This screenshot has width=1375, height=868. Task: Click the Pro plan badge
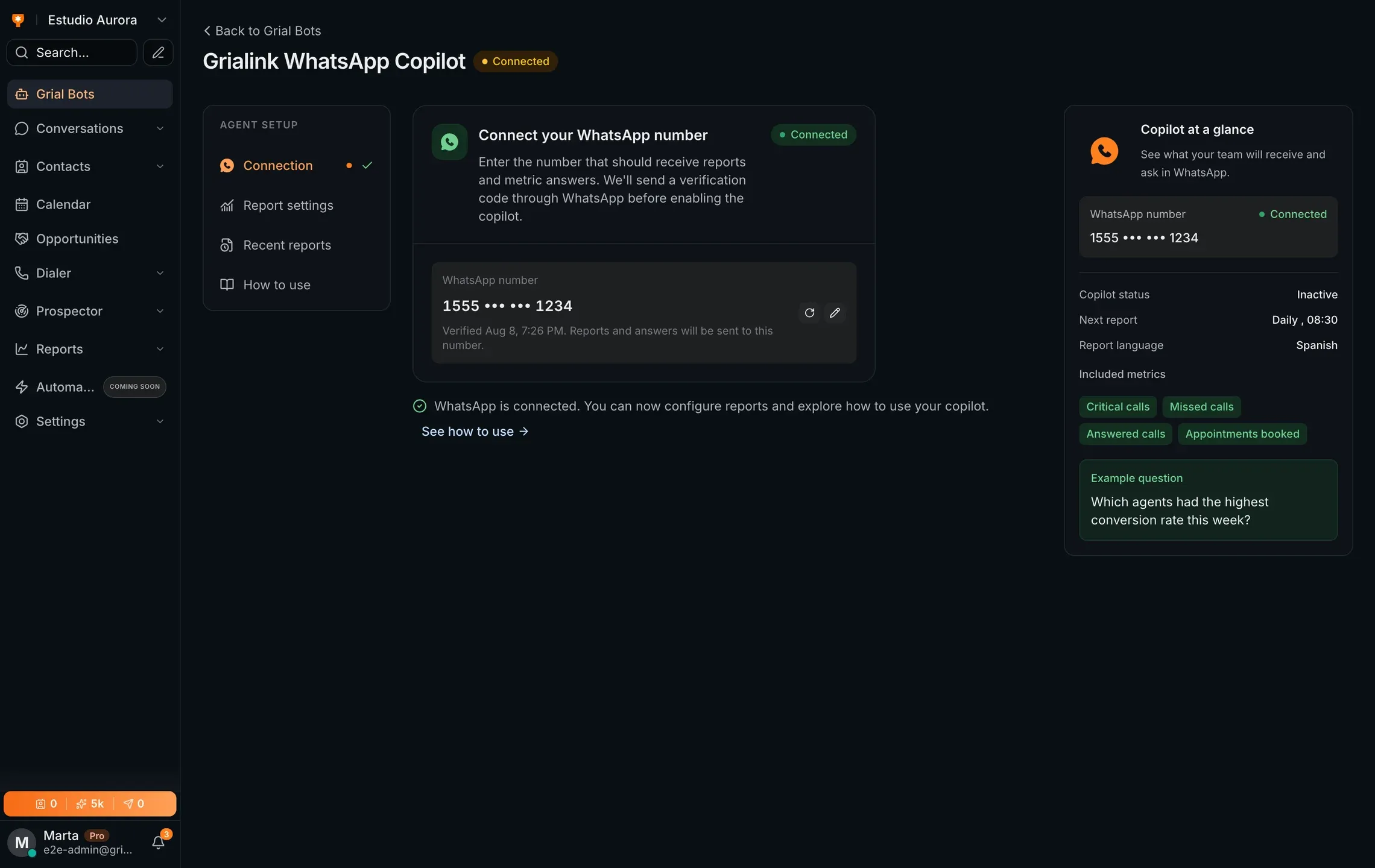point(97,835)
